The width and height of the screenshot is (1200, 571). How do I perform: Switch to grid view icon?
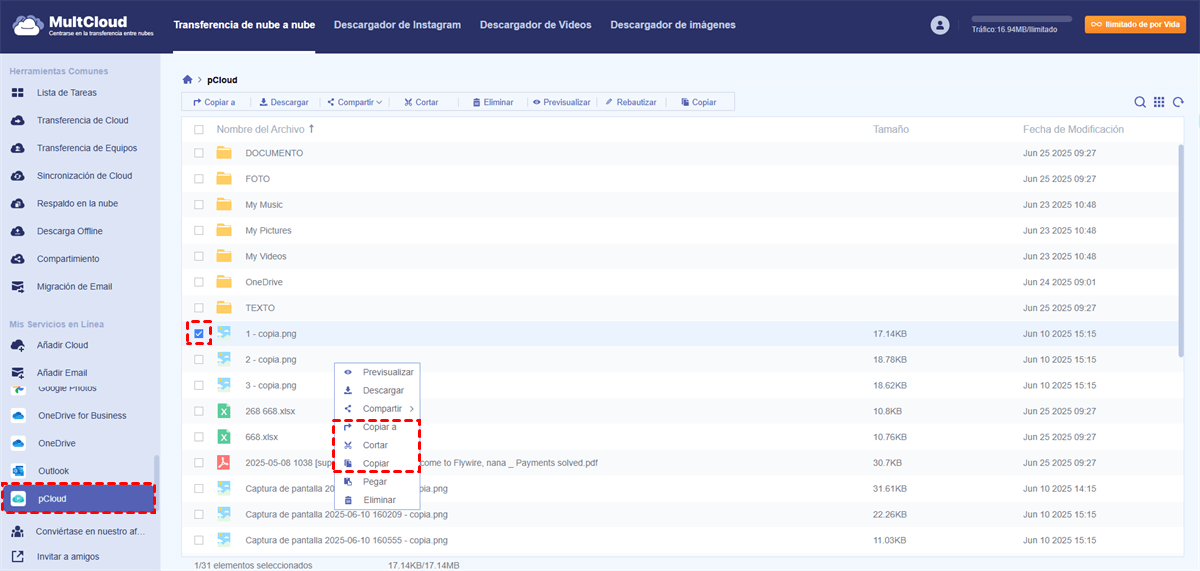click(1159, 102)
